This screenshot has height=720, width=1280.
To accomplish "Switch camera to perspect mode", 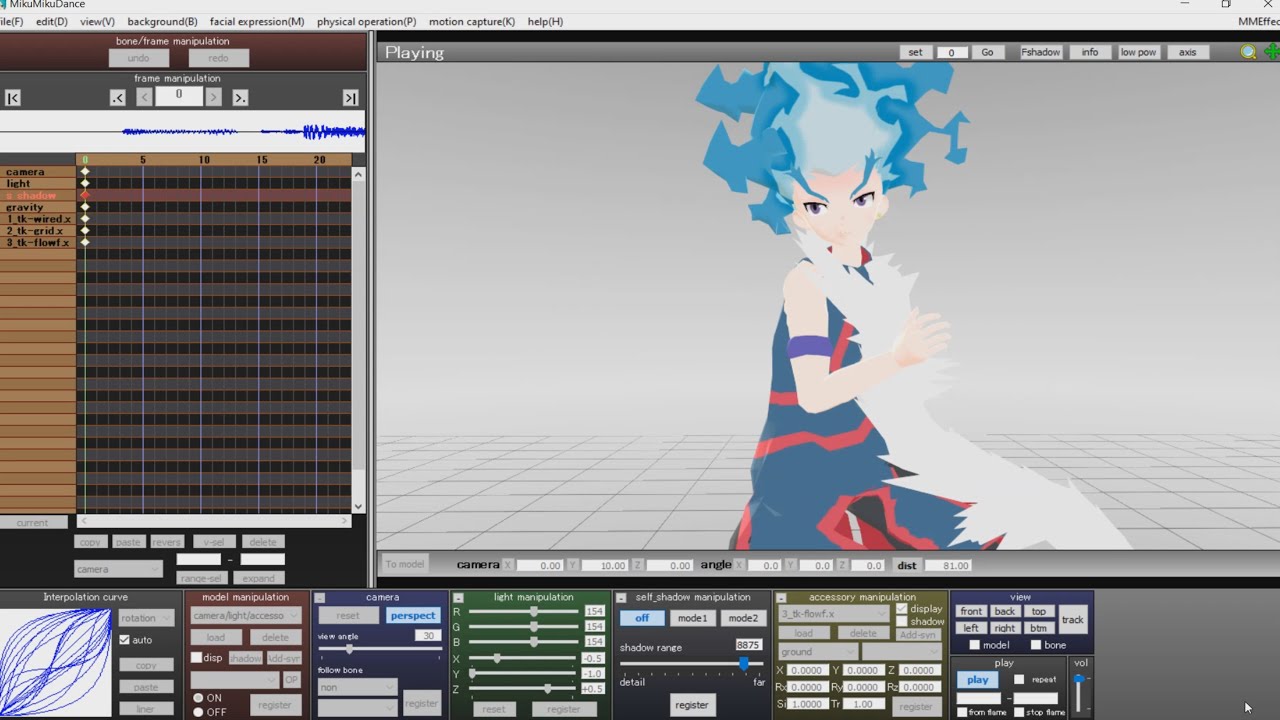I will (x=413, y=616).
